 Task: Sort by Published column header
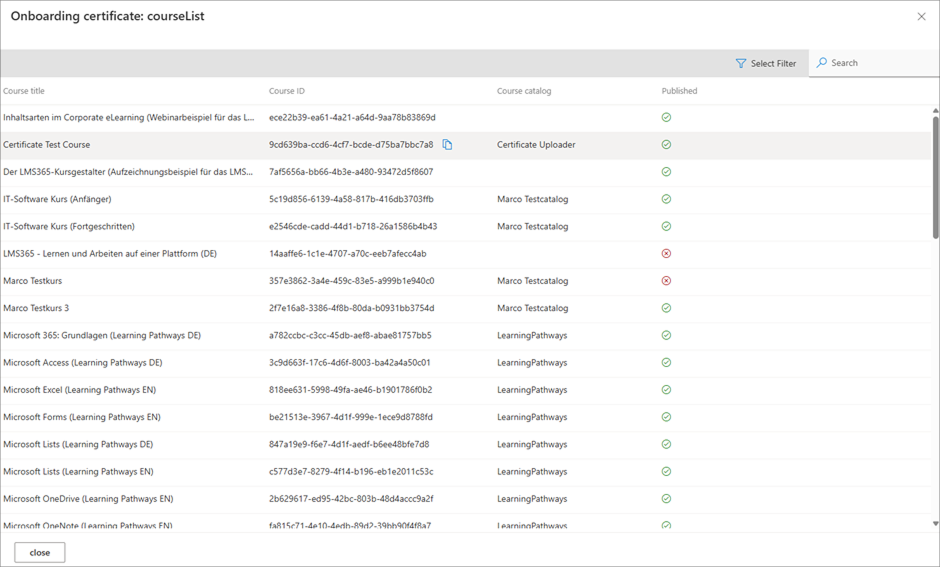point(679,91)
